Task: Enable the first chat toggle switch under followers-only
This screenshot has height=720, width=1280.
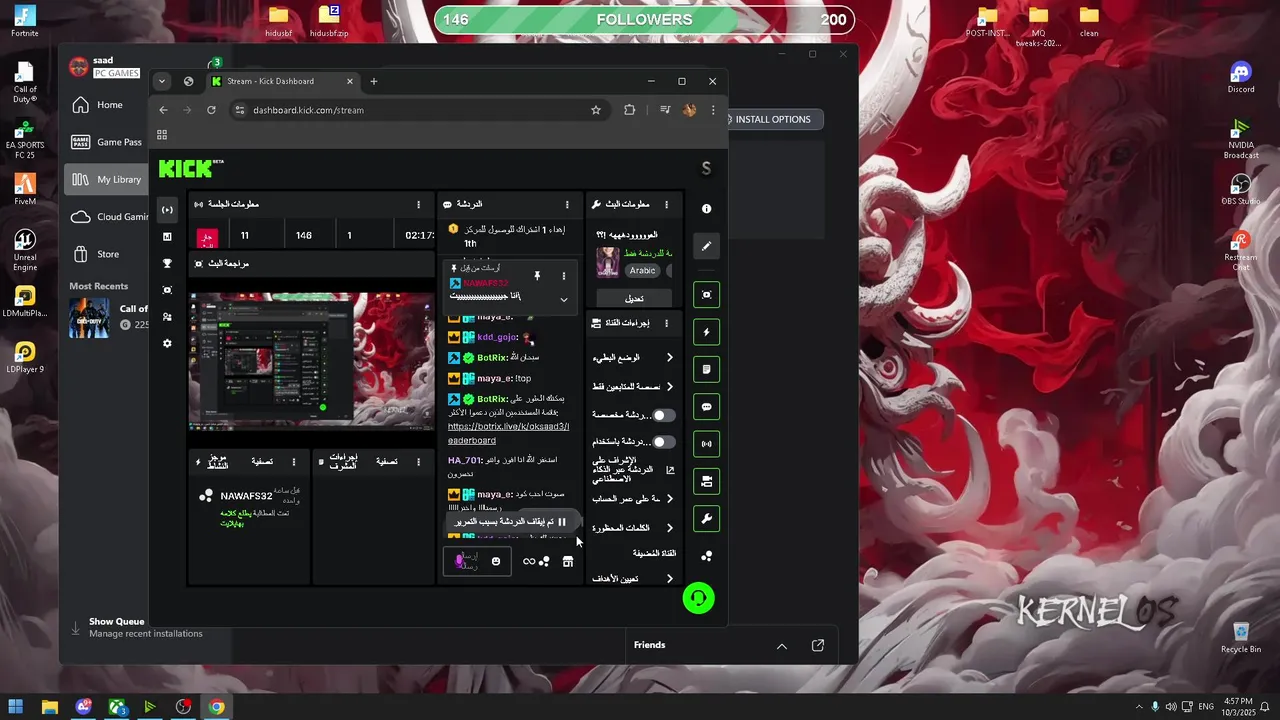Action: (x=663, y=415)
